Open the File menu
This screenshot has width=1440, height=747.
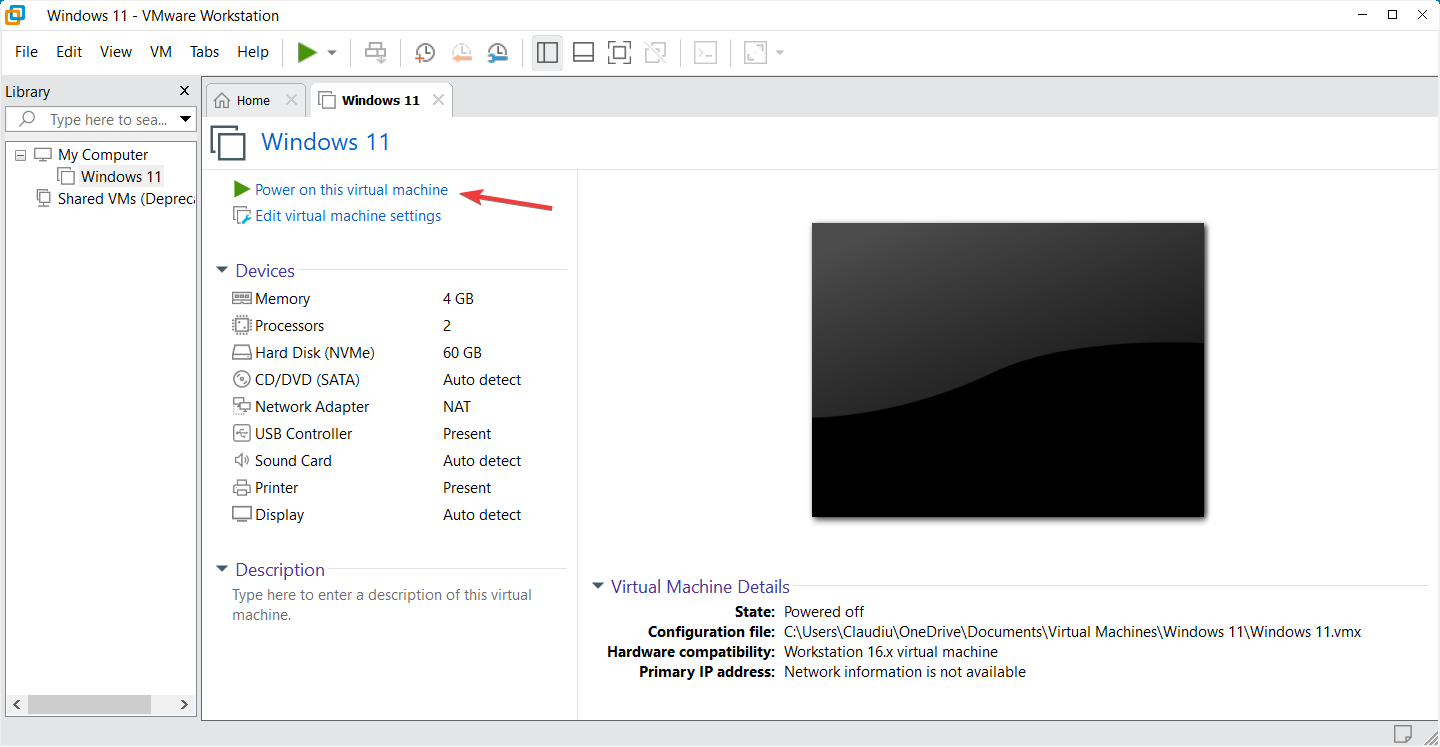coord(27,52)
